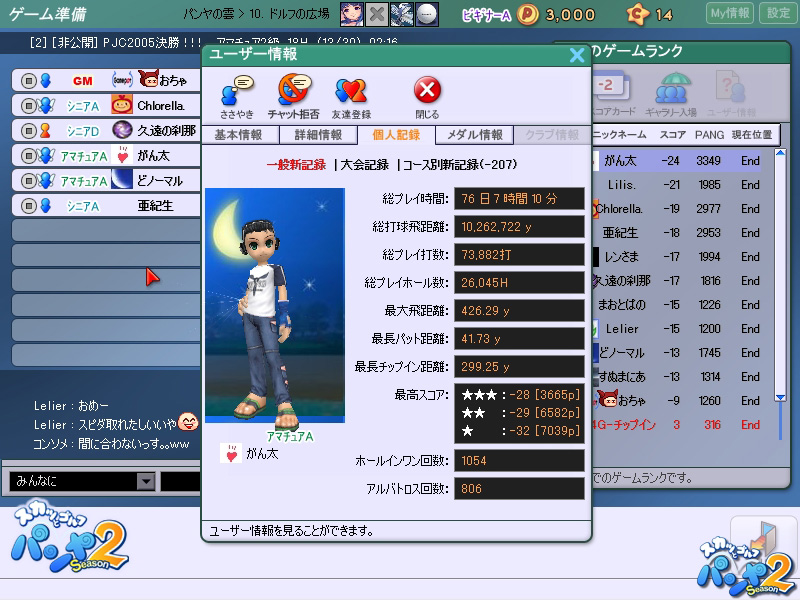The image size is (800, 600).
Task: Open the みんなに chat target dropdown
Action: tap(146, 481)
